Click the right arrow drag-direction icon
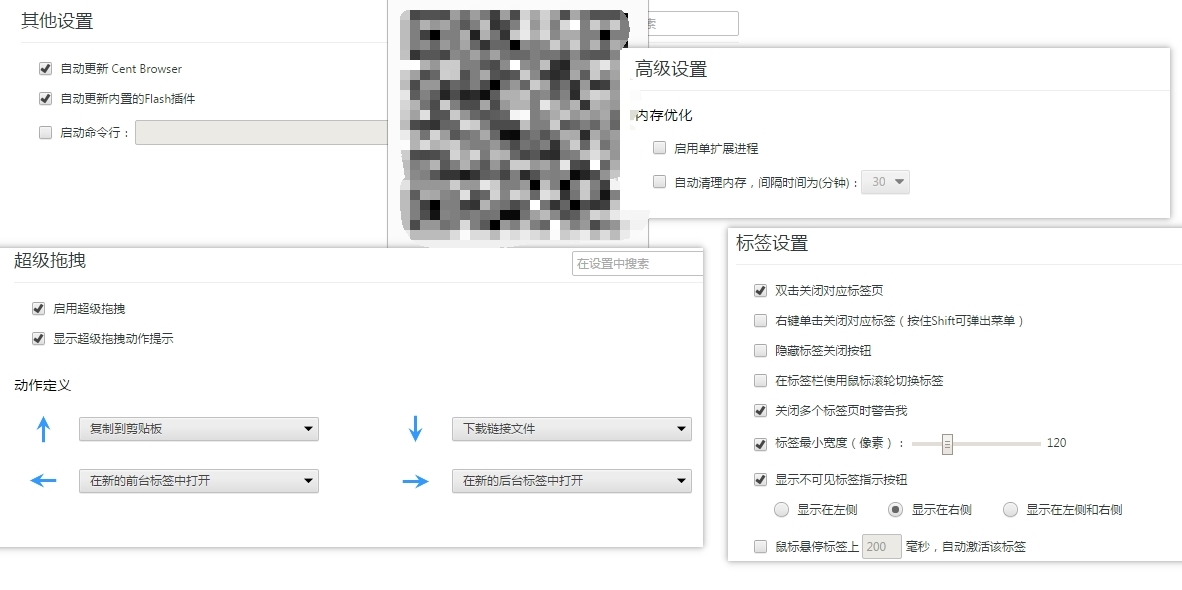 (x=415, y=481)
